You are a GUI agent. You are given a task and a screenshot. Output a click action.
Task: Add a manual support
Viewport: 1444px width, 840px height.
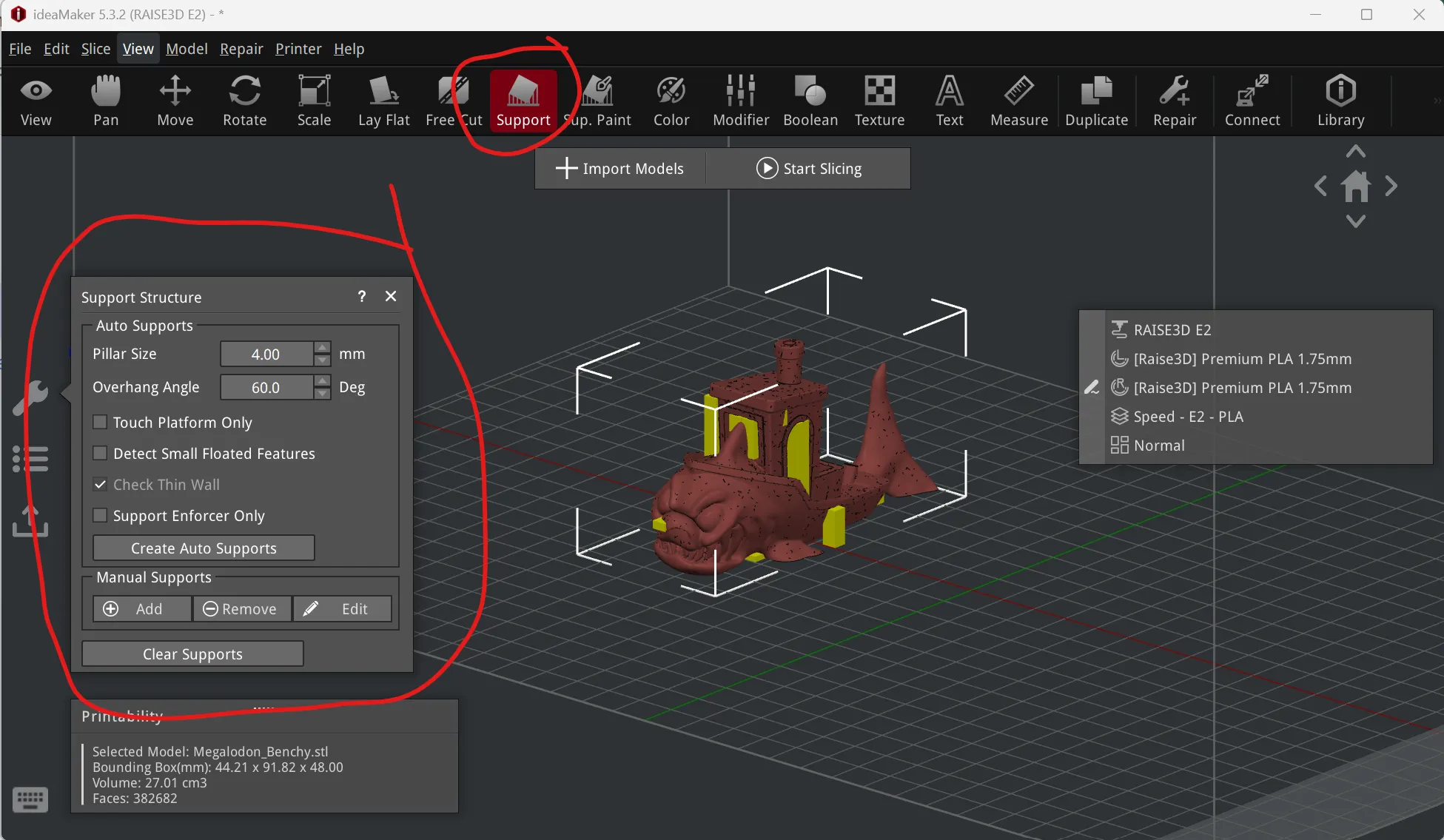142,608
